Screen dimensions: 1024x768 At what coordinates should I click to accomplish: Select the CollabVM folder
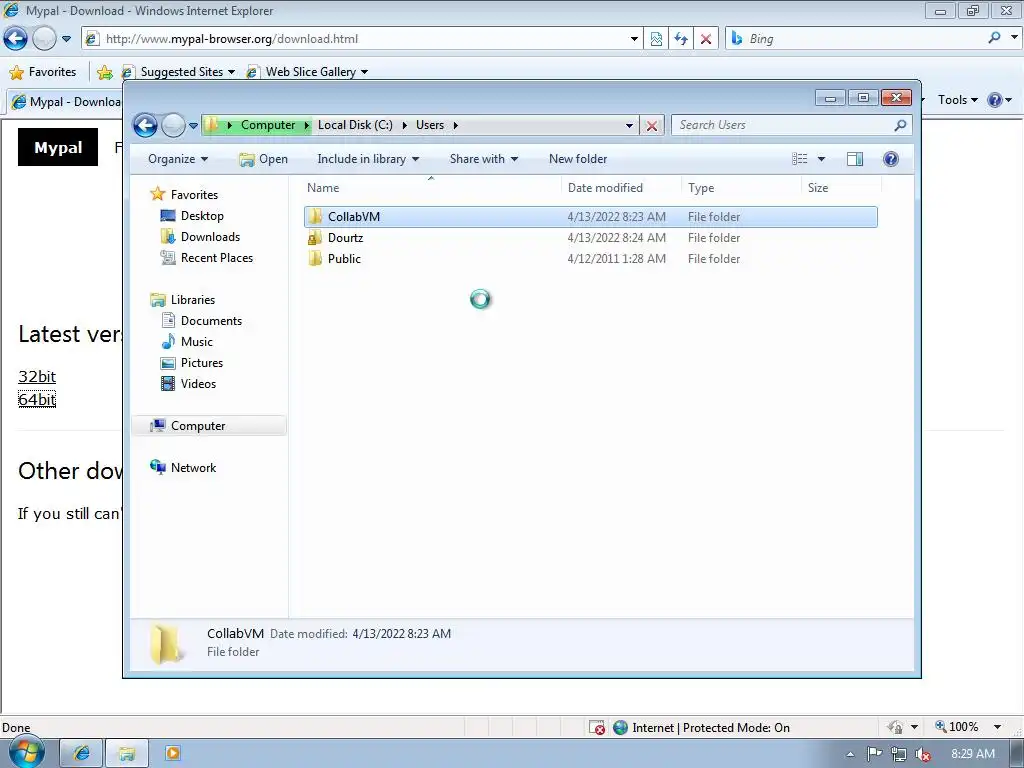[x=590, y=217]
